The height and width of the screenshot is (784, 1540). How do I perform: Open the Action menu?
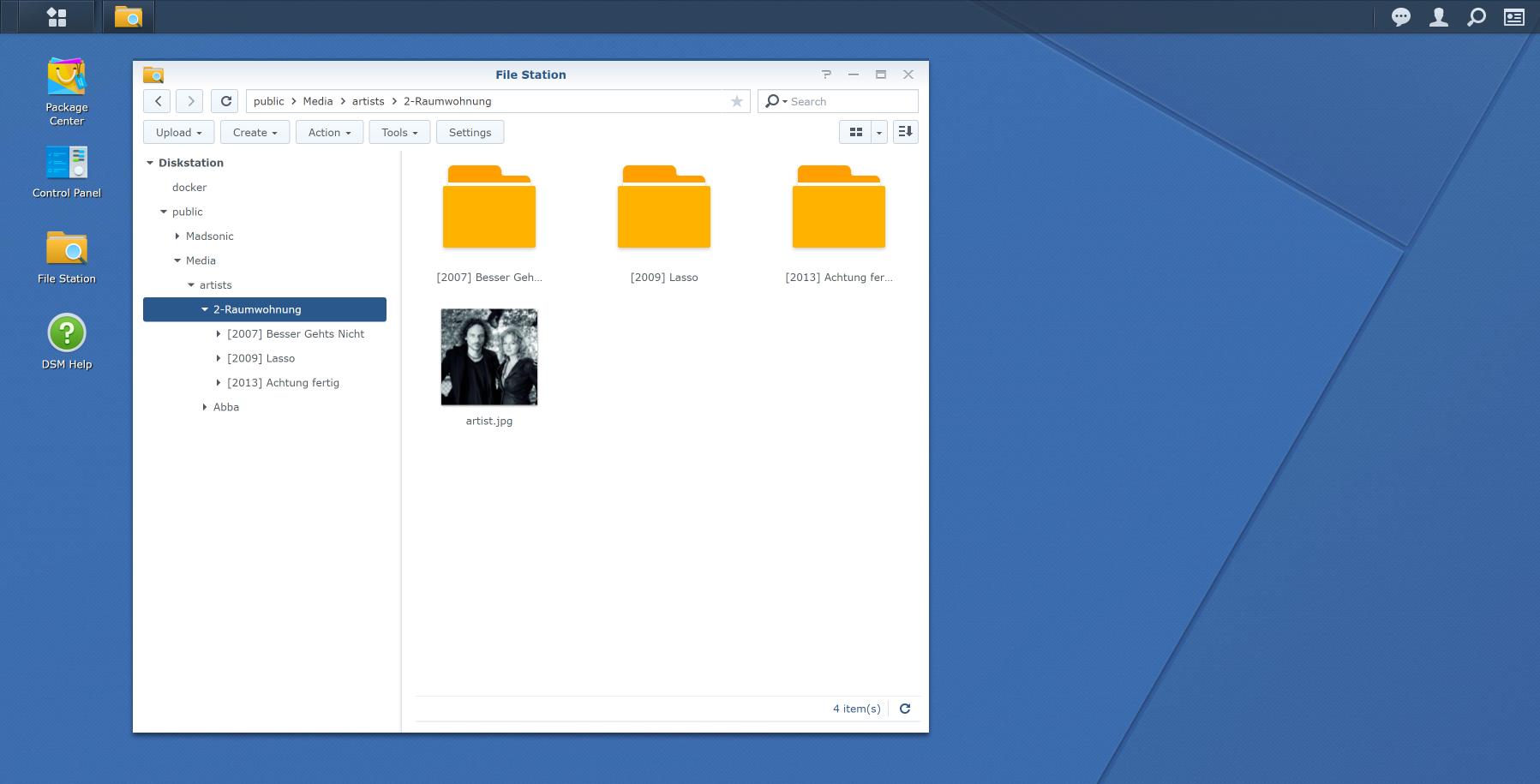(329, 132)
